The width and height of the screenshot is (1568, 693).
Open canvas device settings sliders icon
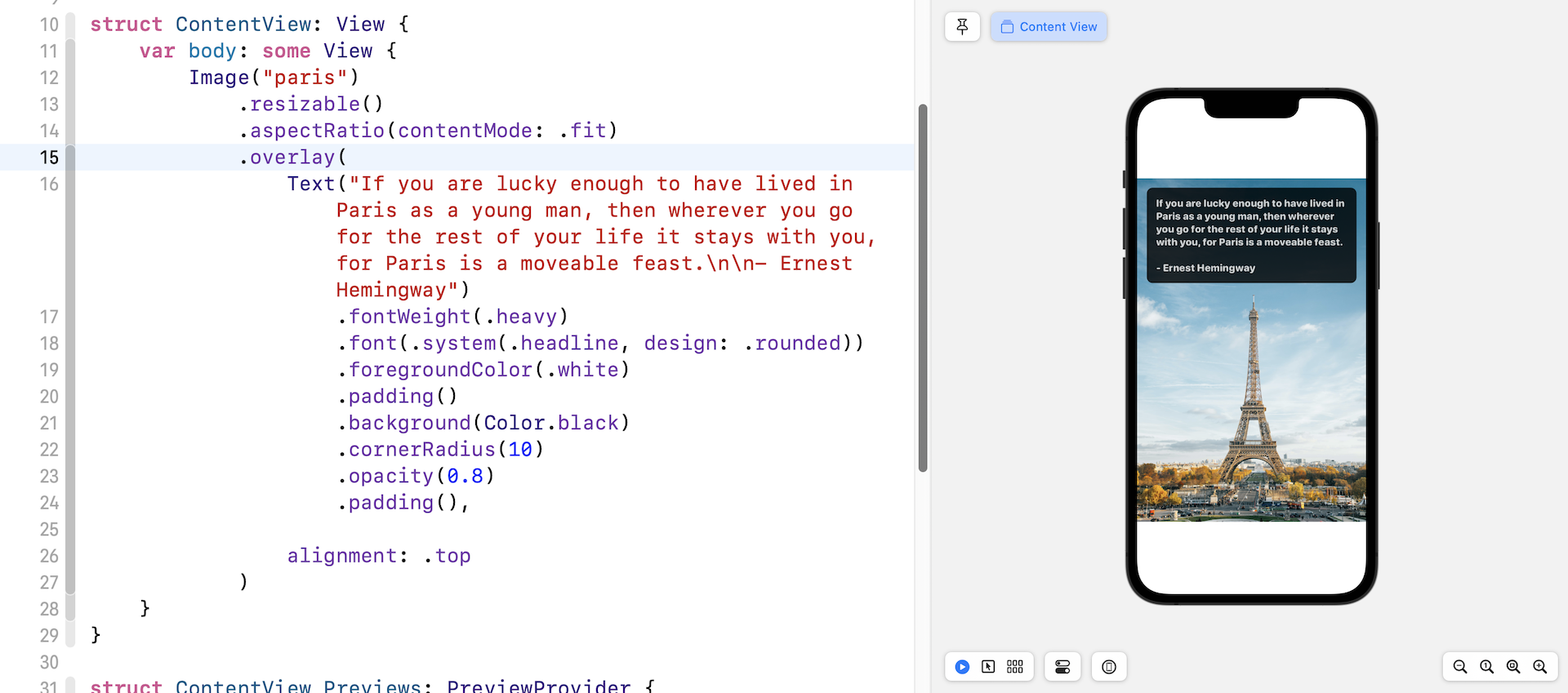click(x=1062, y=667)
